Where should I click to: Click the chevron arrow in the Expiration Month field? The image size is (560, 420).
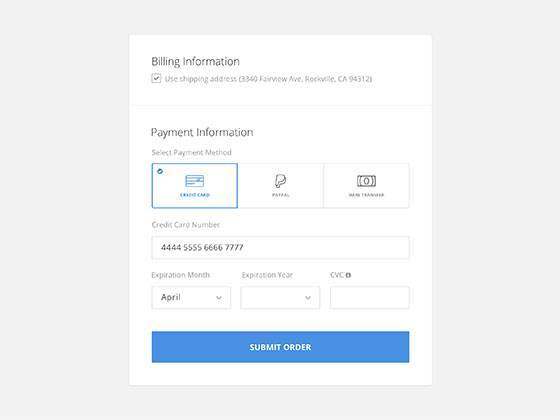point(219,298)
